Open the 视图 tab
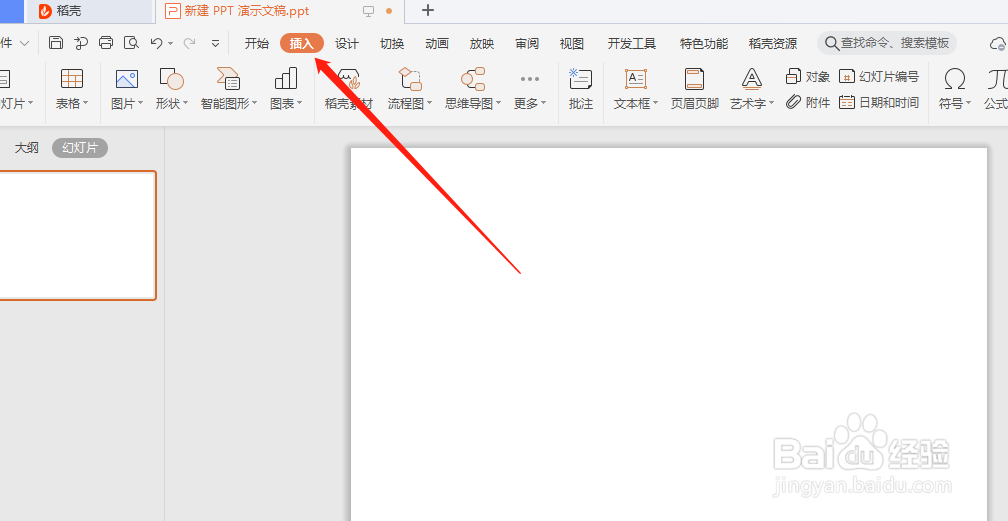 (572, 44)
